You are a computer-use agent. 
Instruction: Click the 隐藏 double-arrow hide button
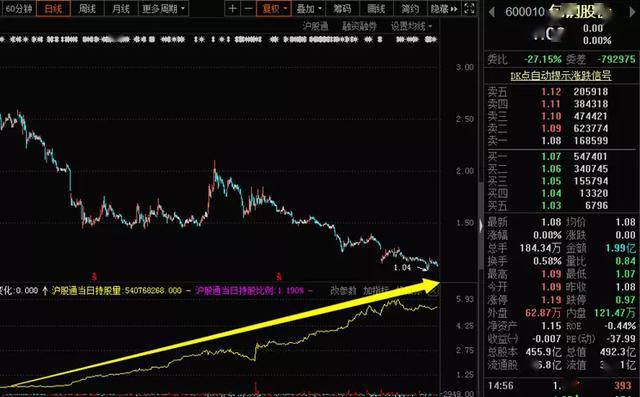(444, 9)
